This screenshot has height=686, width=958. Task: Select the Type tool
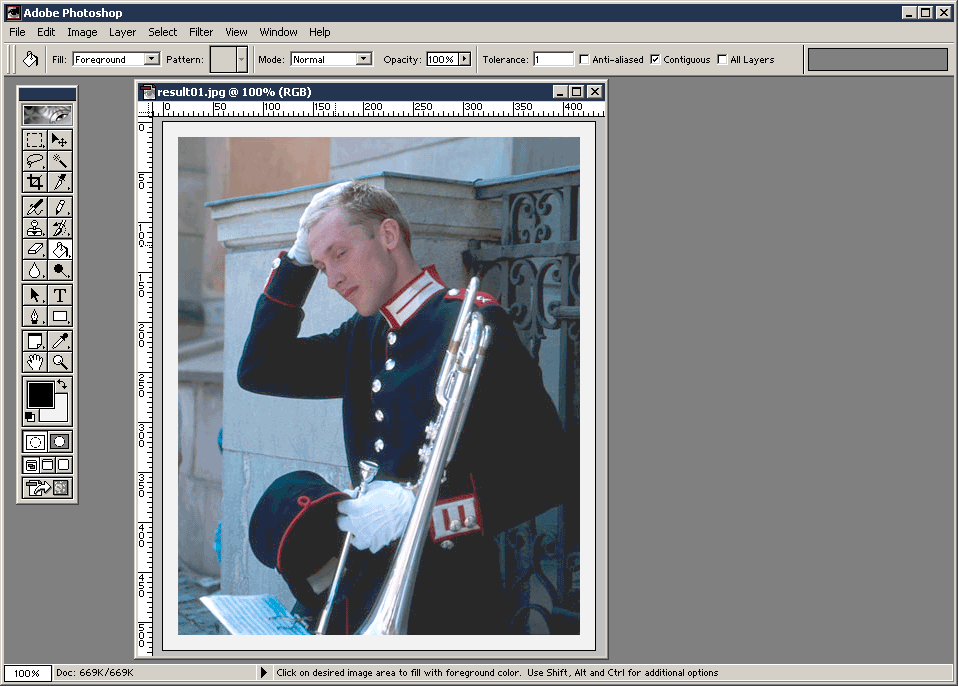point(60,295)
